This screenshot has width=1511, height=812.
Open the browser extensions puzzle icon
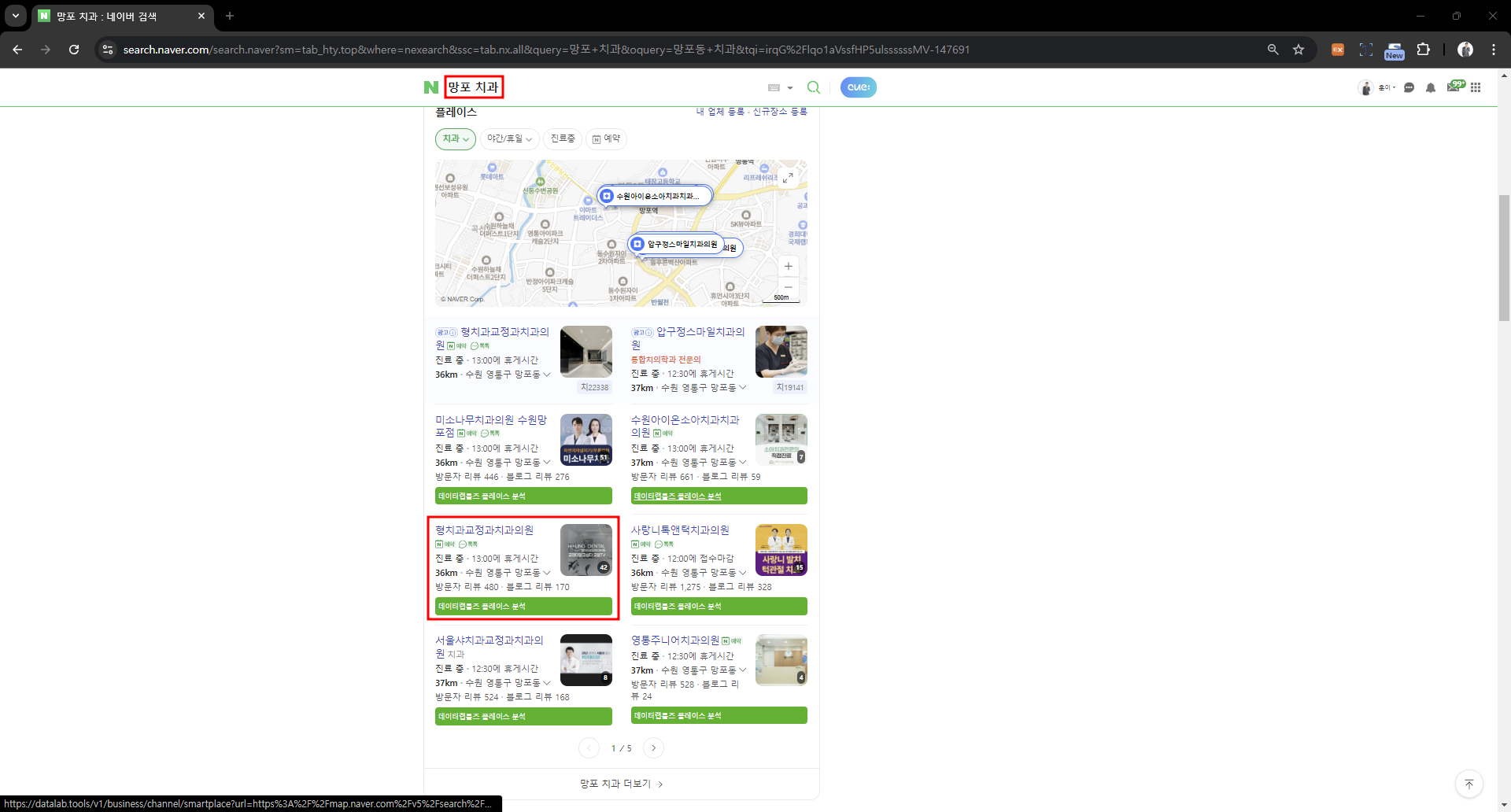[x=1423, y=50]
